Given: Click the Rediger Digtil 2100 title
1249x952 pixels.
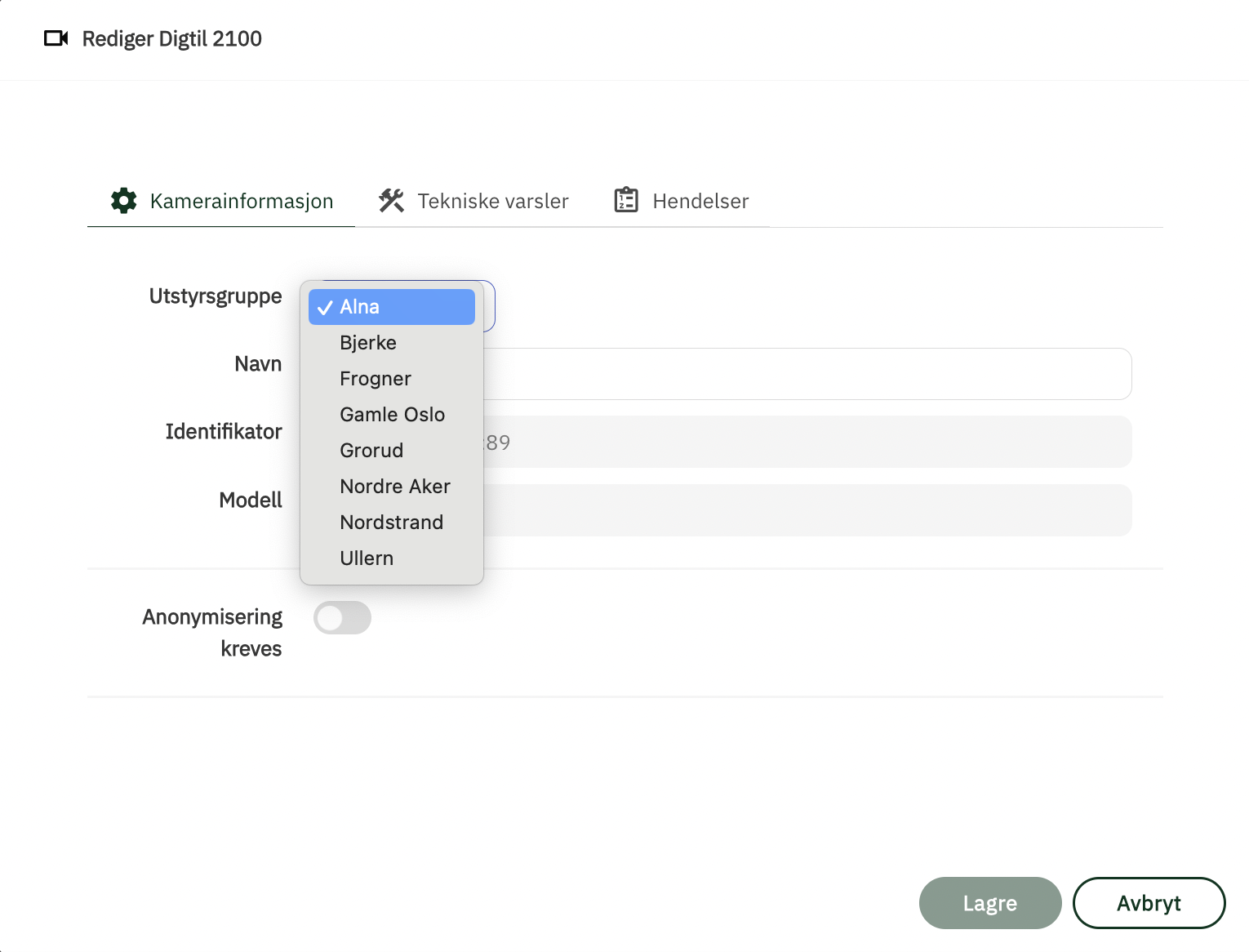Looking at the screenshot, I should pos(172,38).
